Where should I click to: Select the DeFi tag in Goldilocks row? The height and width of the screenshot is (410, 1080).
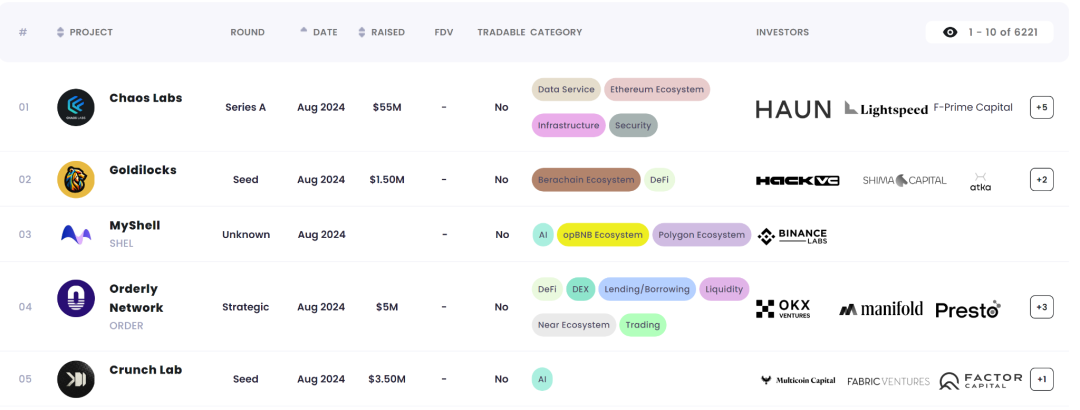click(x=660, y=180)
